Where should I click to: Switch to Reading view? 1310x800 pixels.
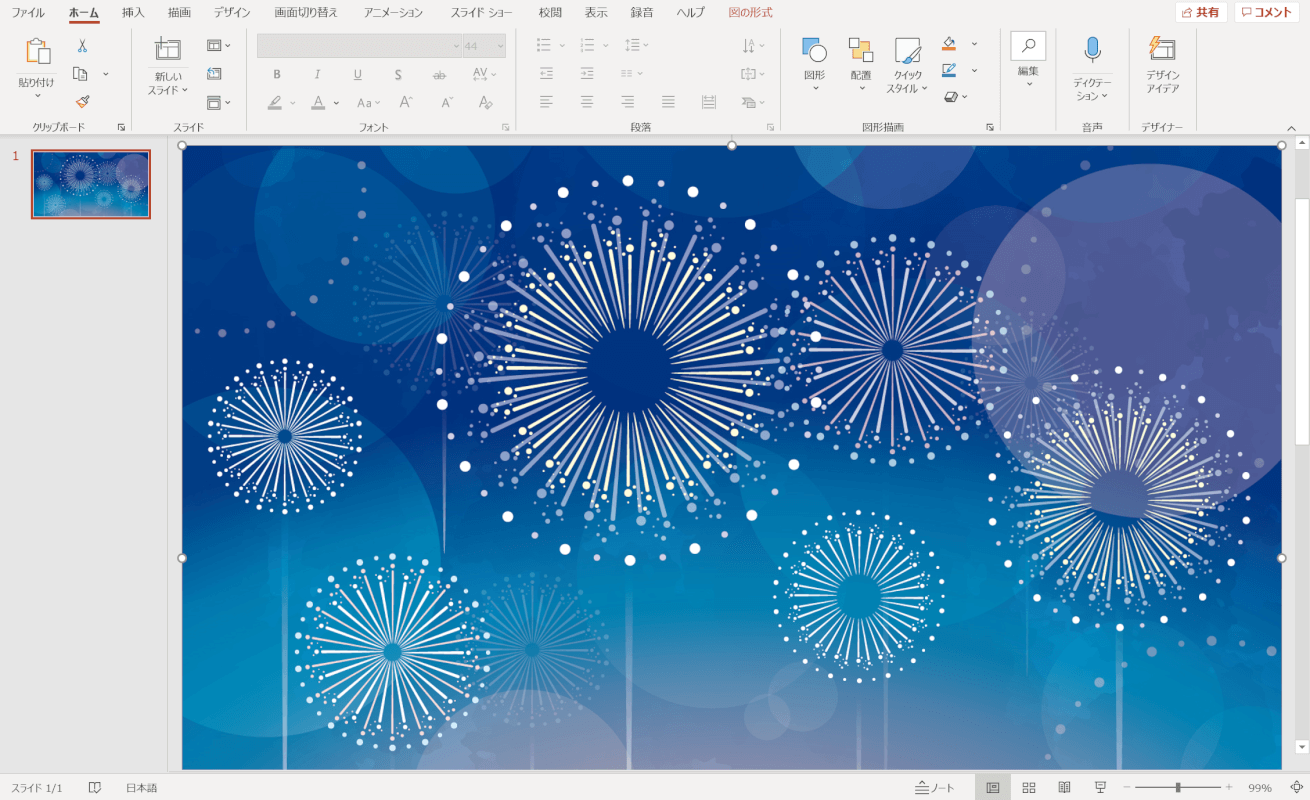(x=1065, y=788)
